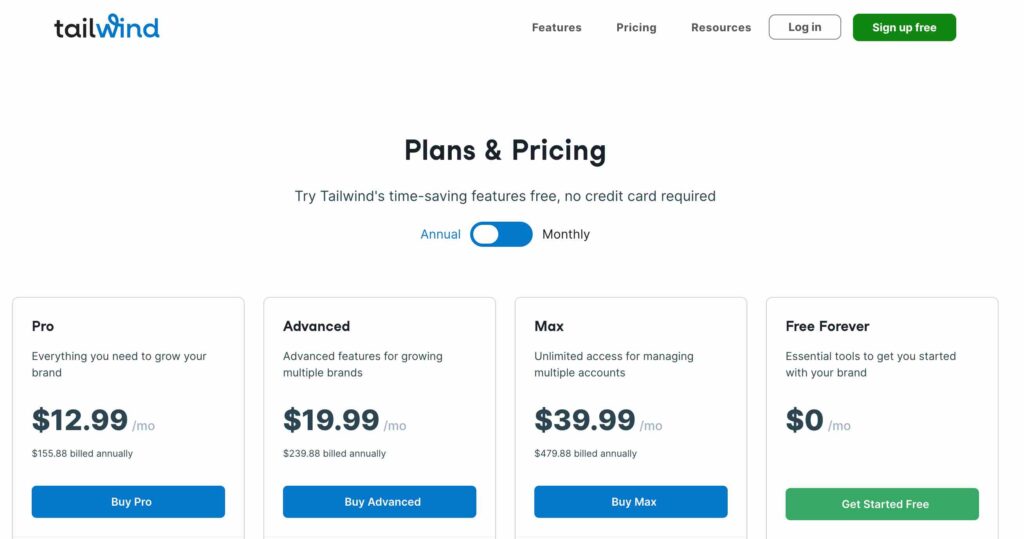
Task: Toggle the Annual/Monthly billing switch
Action: pos(501,234)
